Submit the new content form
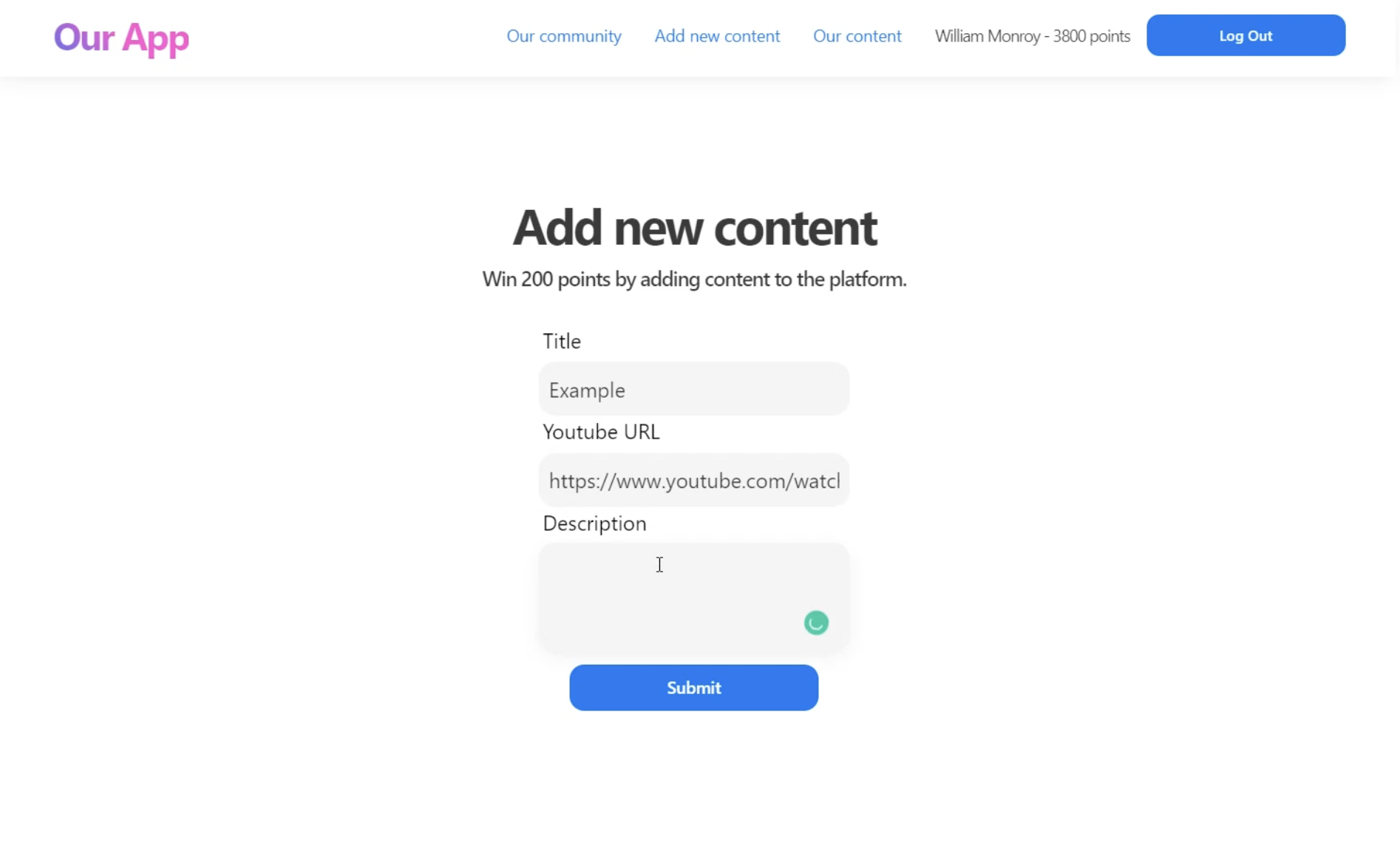1400x843 pixels. (x=693, y=688)
